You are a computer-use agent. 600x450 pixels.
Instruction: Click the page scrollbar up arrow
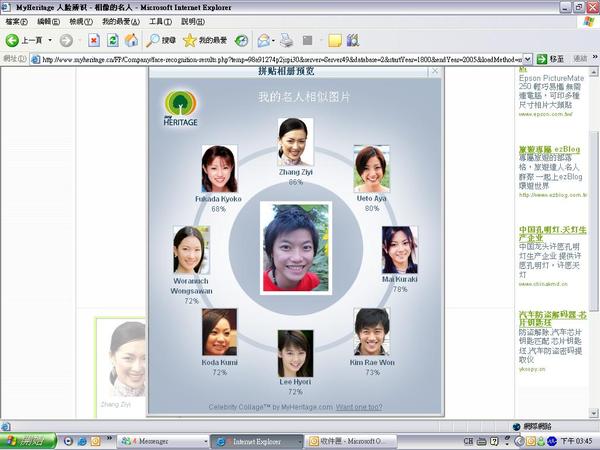pyautogui.click(x=593, y=72)
